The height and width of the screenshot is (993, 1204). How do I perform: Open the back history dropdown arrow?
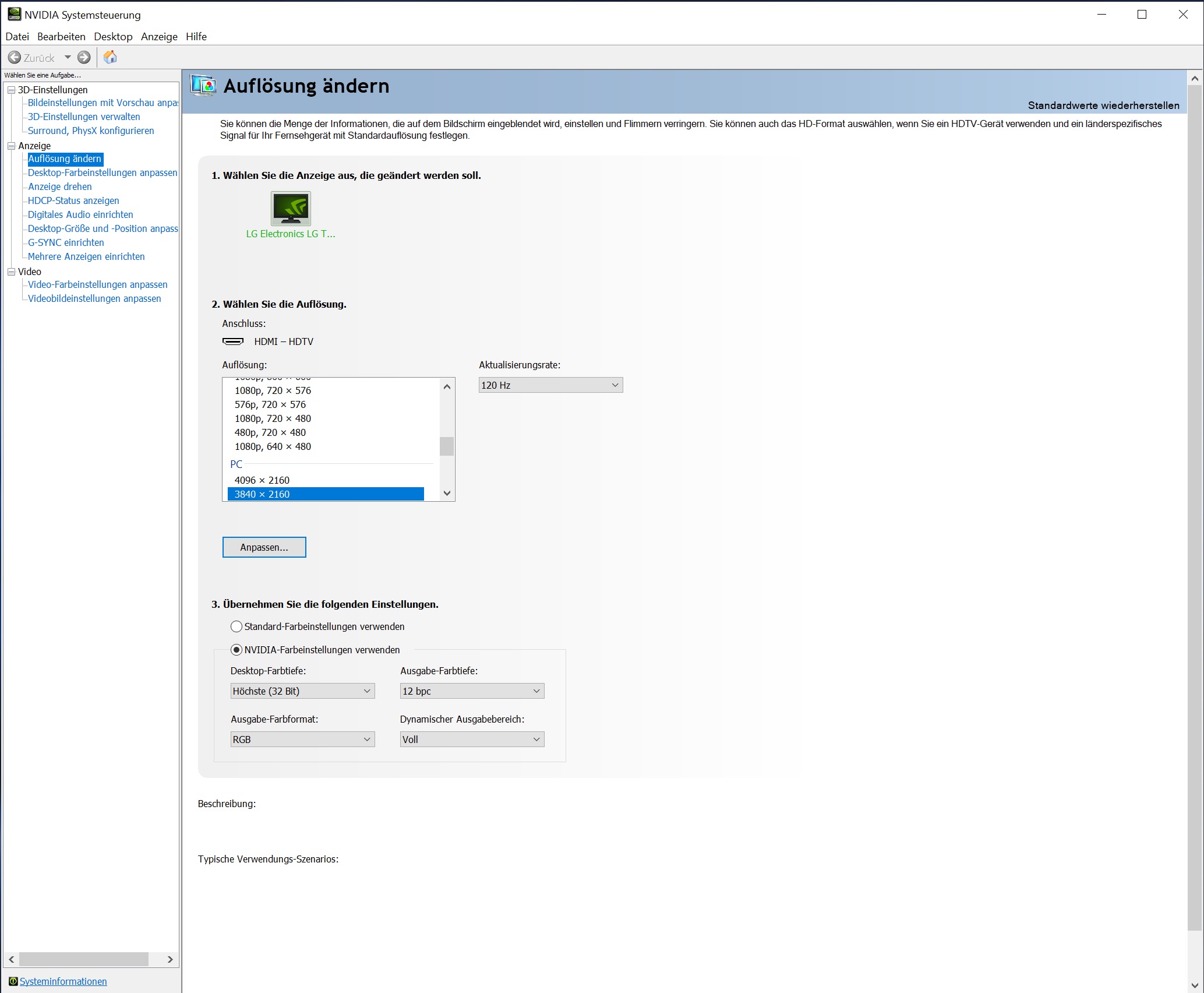(68, 57)
